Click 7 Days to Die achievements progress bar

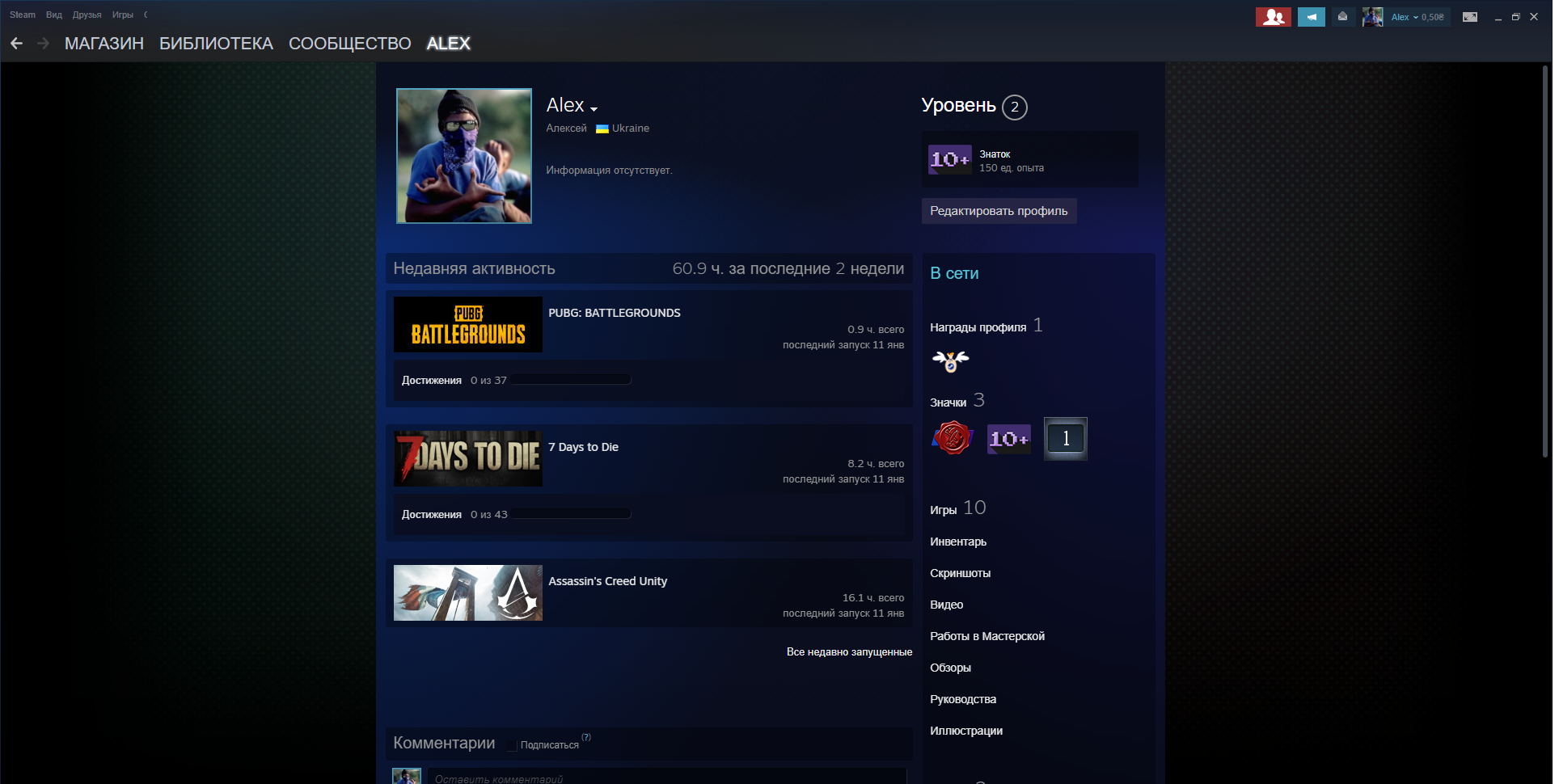[x=571, y=514]
